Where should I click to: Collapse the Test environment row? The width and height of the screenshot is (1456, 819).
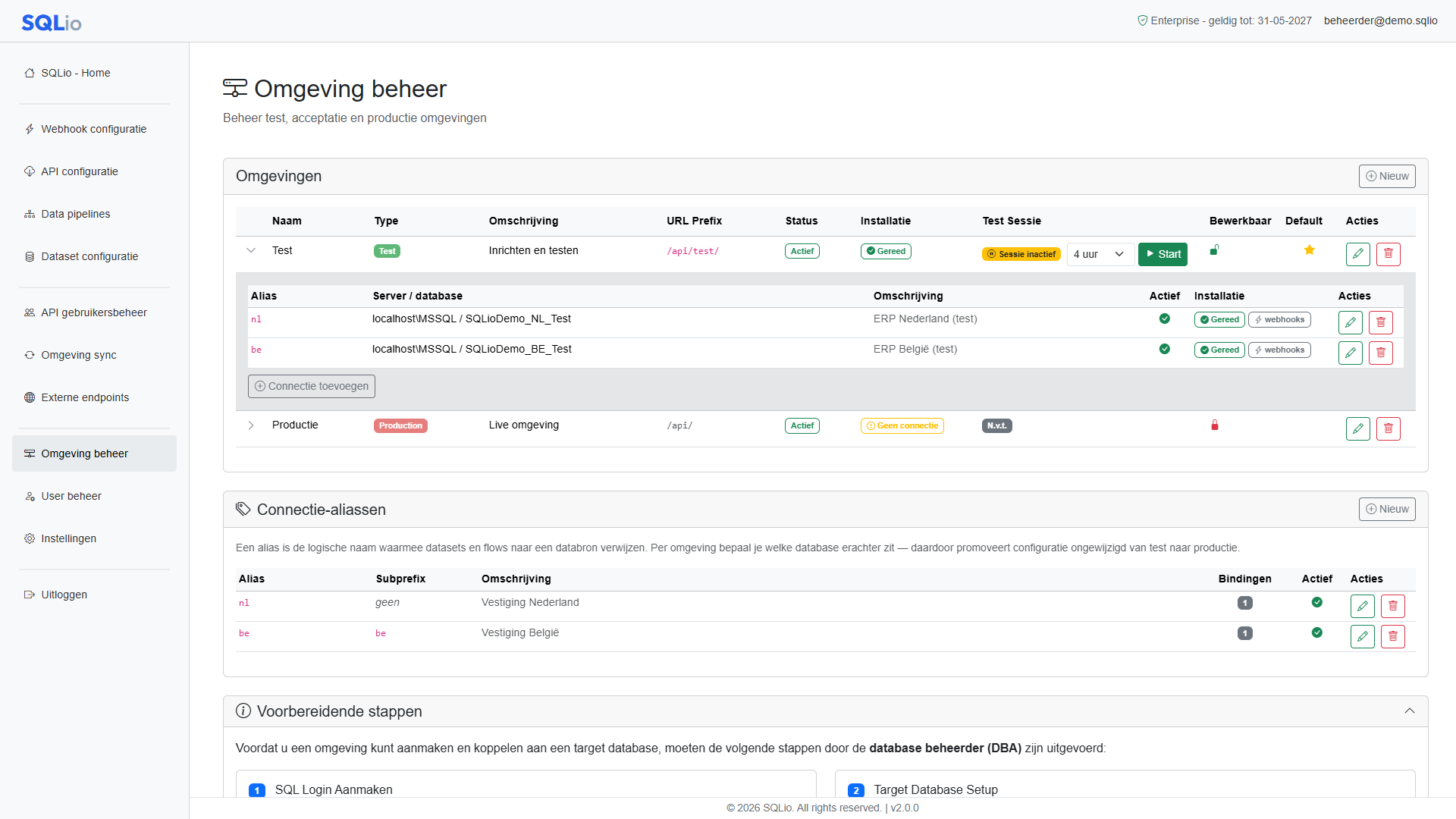click(x=251, y=250)
